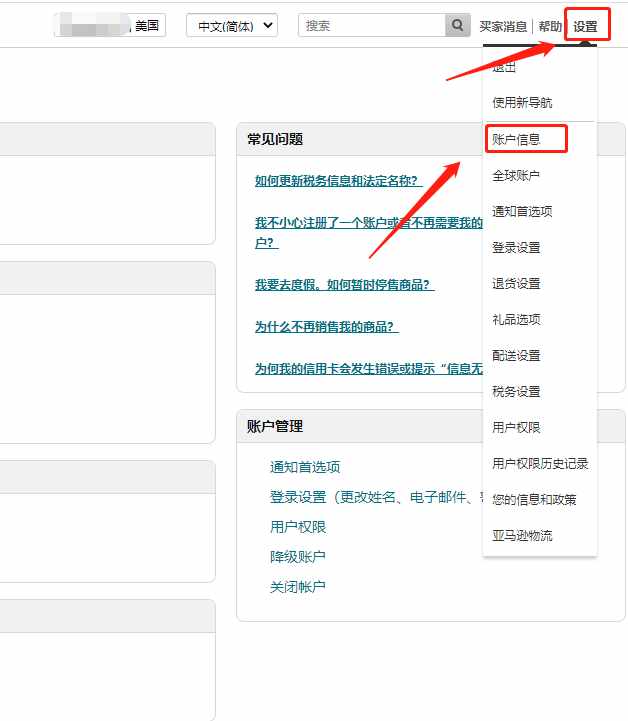Viewport: 628px width, 721px height.
Task: Open the 如何更新税务信息和法定名称 FAQ link
Action: (x=338, y=181)
